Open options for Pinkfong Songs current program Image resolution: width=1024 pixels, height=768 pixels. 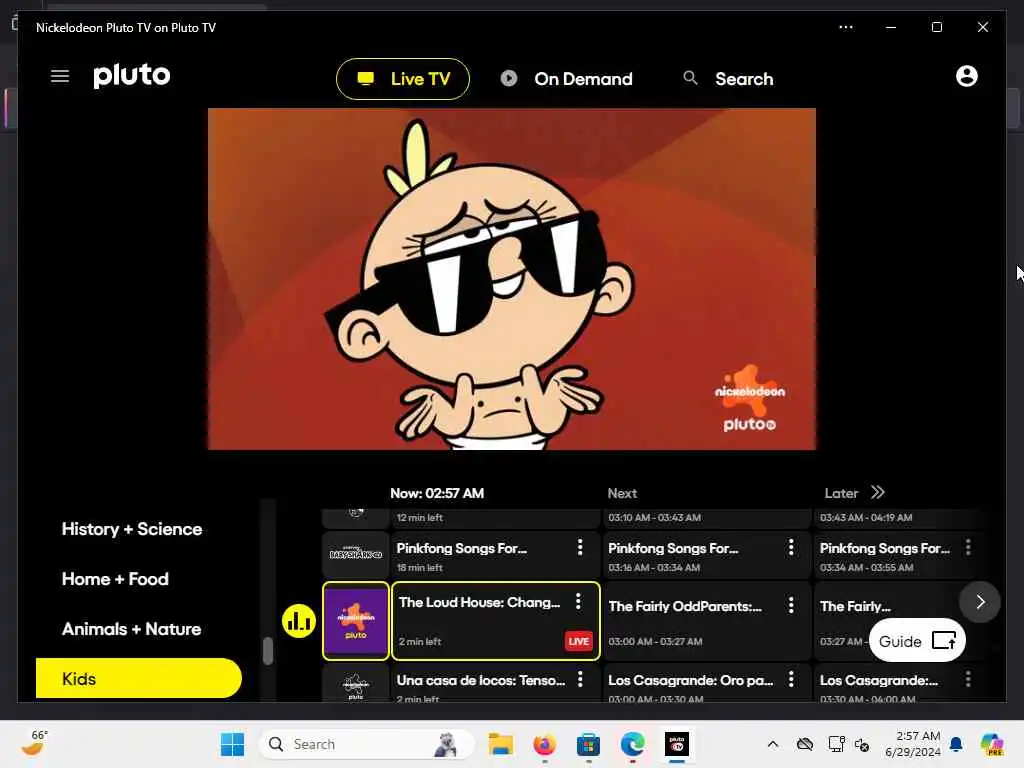pos(580,547)
